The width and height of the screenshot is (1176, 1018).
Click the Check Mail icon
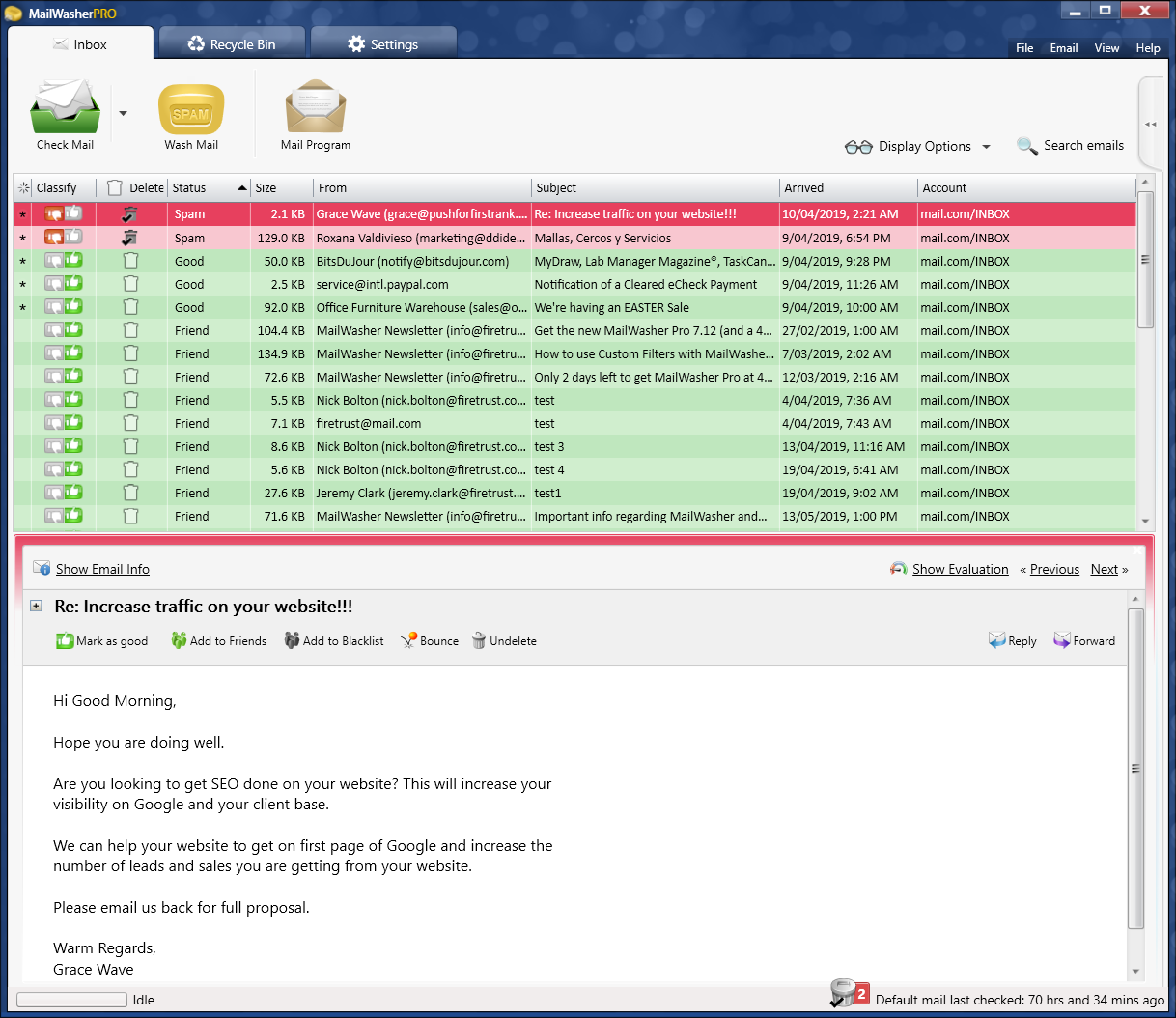(x=65, y=107)
